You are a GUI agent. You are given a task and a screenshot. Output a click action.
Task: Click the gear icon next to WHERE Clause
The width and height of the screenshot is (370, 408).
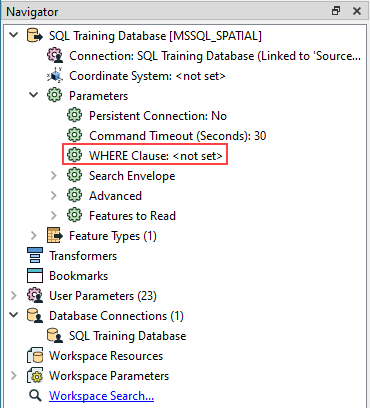(74, 155)
